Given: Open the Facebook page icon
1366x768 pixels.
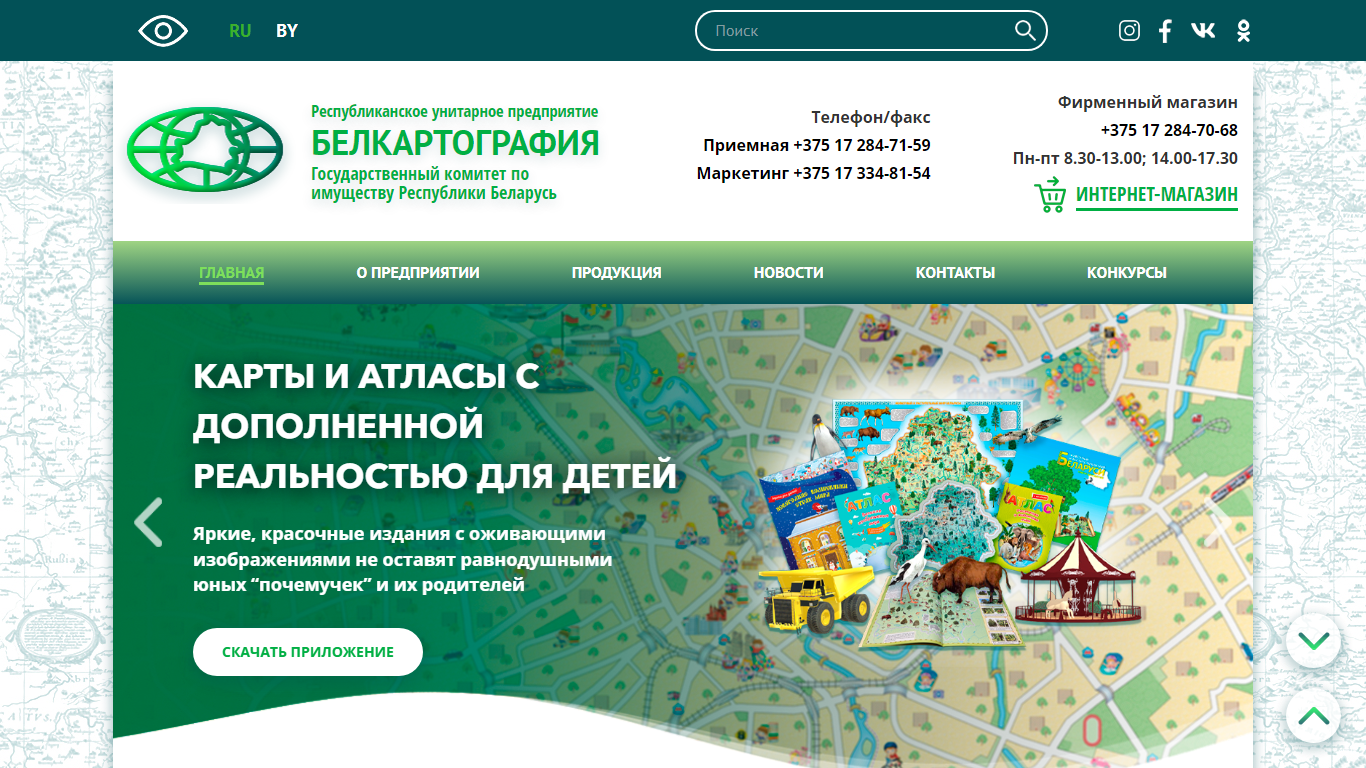Looking at the screenshot, I should coord(1165,31).
